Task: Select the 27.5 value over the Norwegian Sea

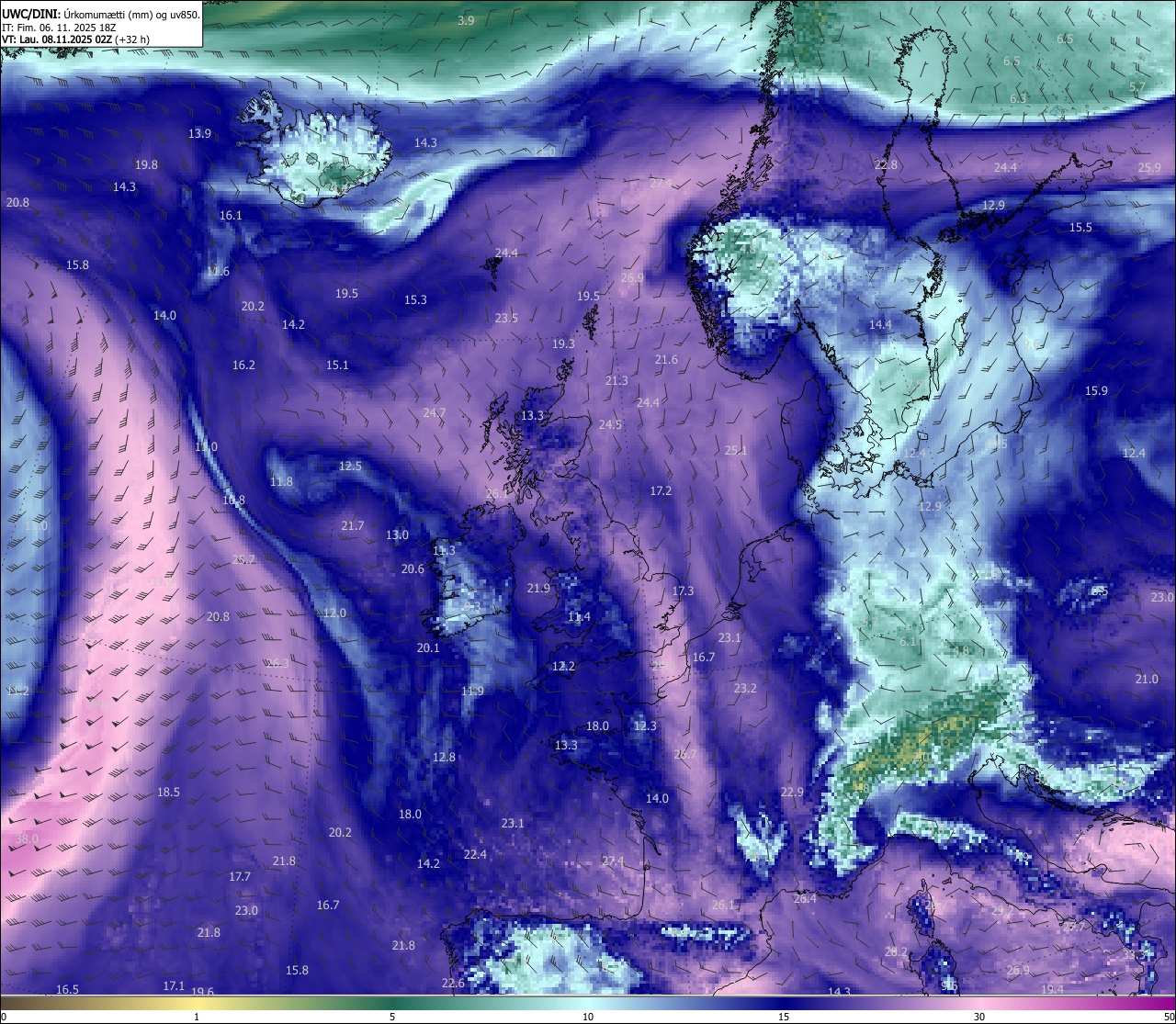Action: pyautogui.click(x=660, y=183)
